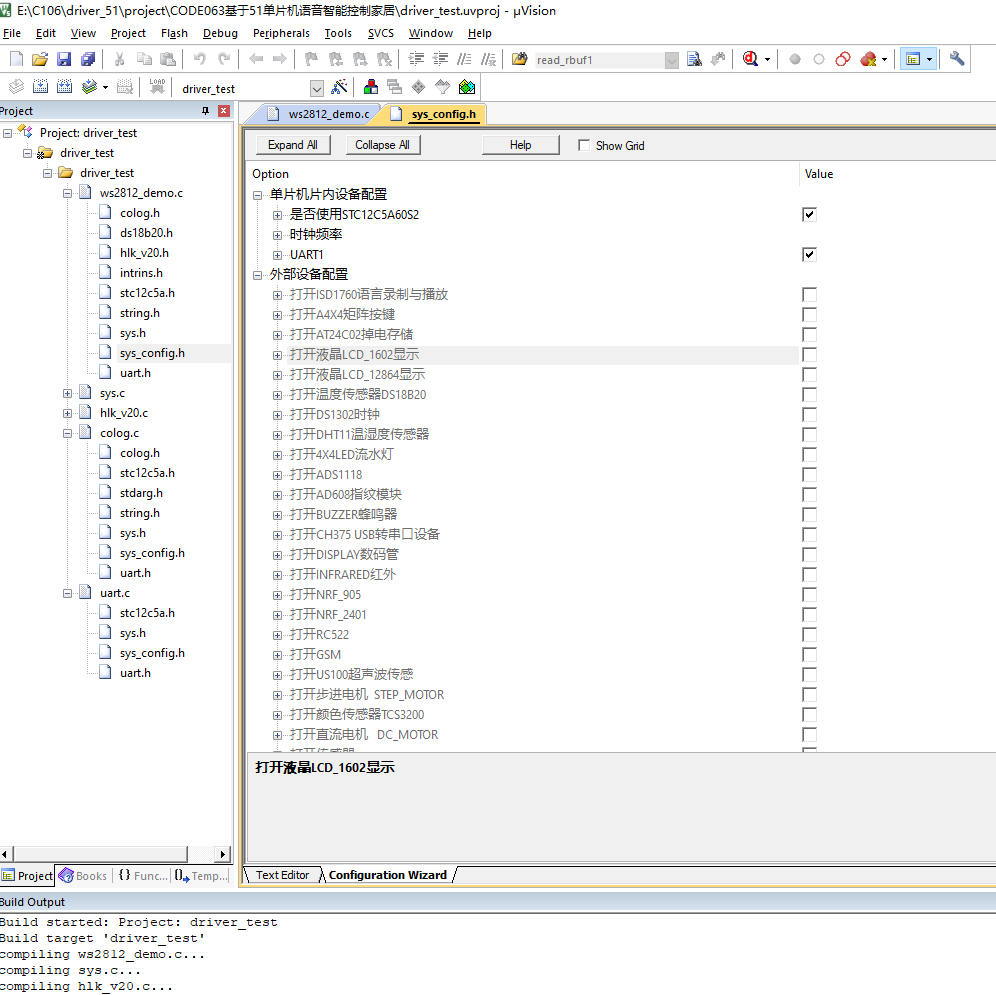Click the Cut scissors icon
Image resolution: width=996 pixels, height=995 pixels.
(119, 59)
